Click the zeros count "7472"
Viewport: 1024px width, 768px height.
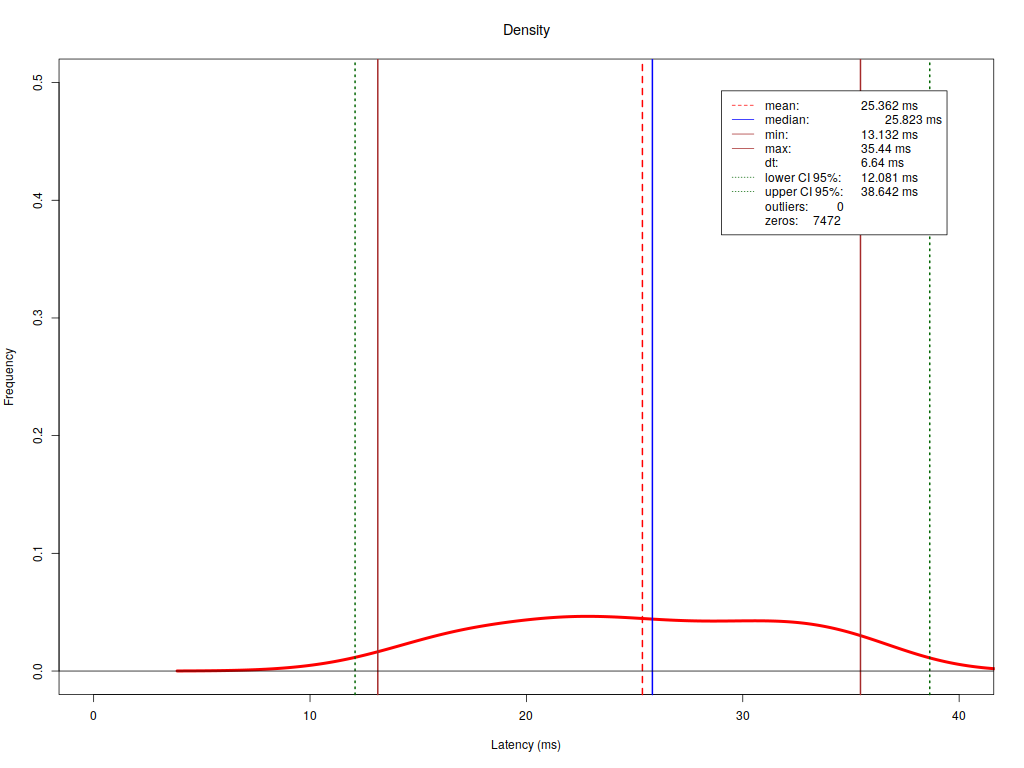pyautogui.click(x=827, y=221)
